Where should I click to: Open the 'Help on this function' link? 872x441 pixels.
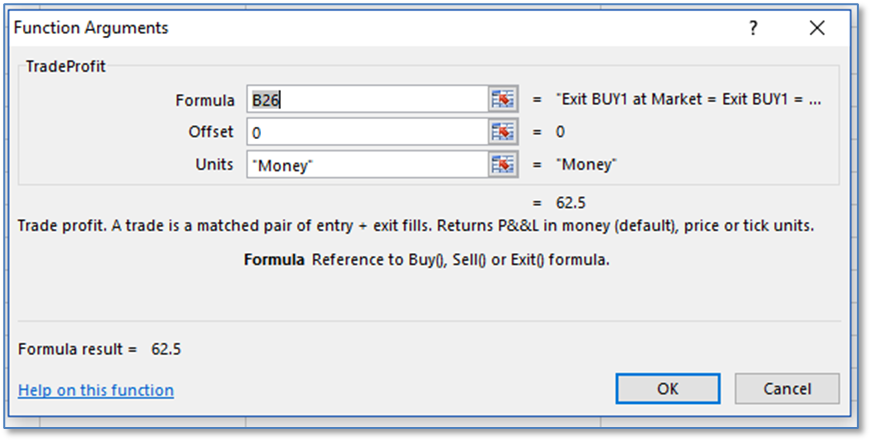pyautogui.click(x=96, y=390)
